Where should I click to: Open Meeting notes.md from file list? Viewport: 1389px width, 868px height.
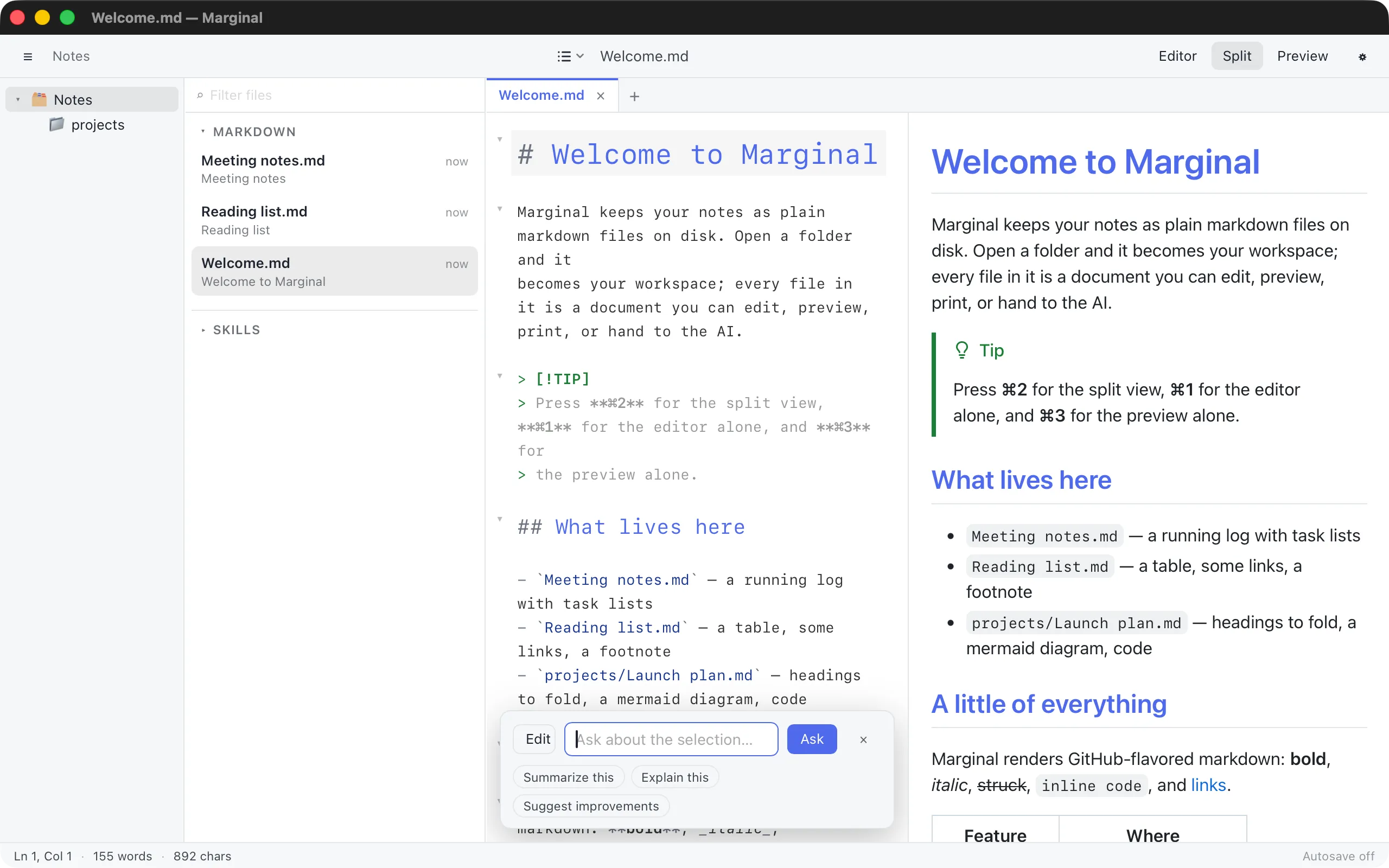pos(335,169)
